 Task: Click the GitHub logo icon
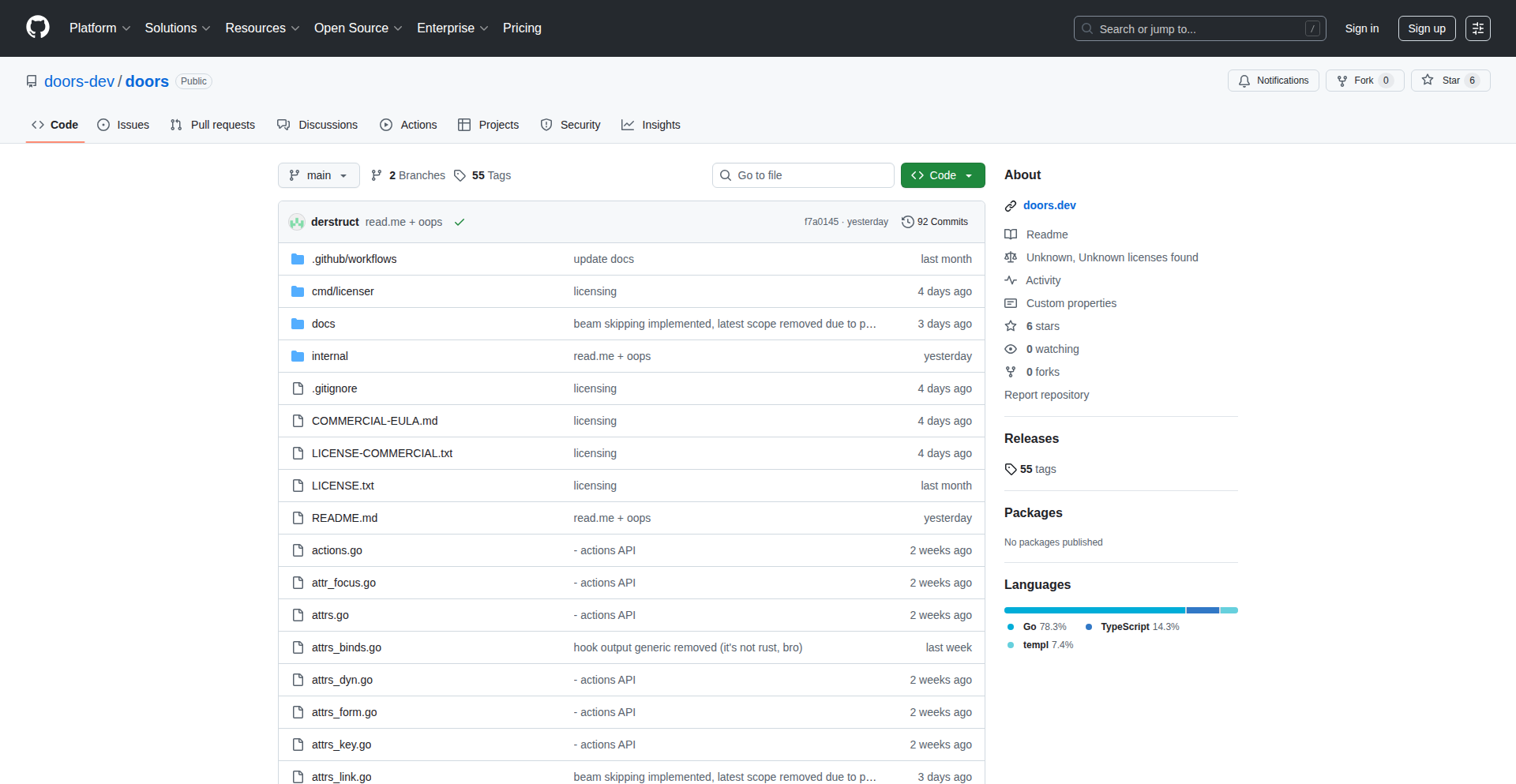tap(38, 28)
